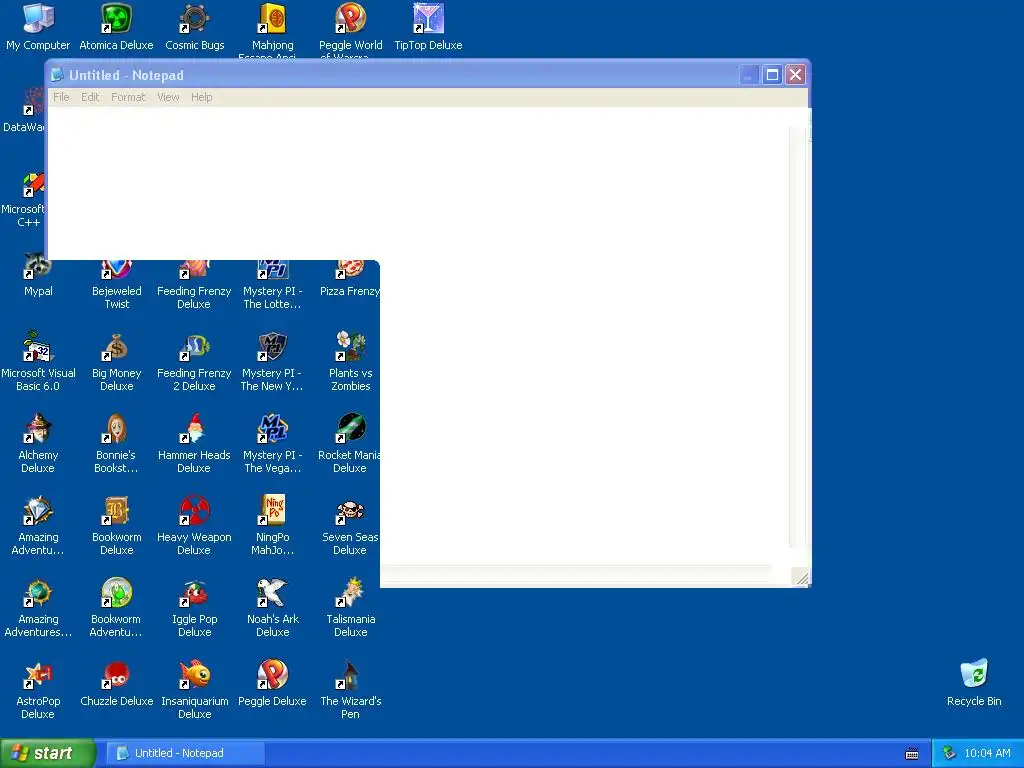
Task: Select Amazing Adventures shortcut with compass icon
Action: click(38, 607)
